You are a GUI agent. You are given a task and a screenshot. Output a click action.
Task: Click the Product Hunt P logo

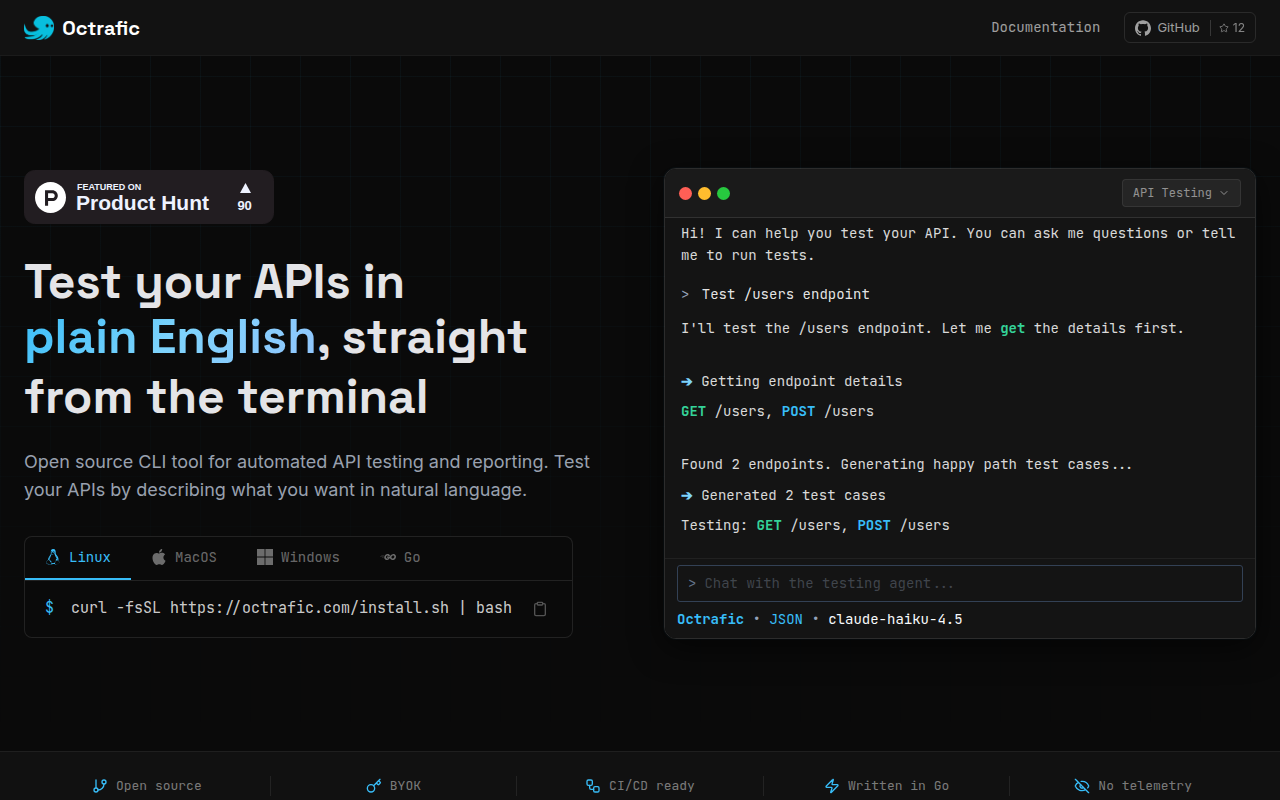51,197
